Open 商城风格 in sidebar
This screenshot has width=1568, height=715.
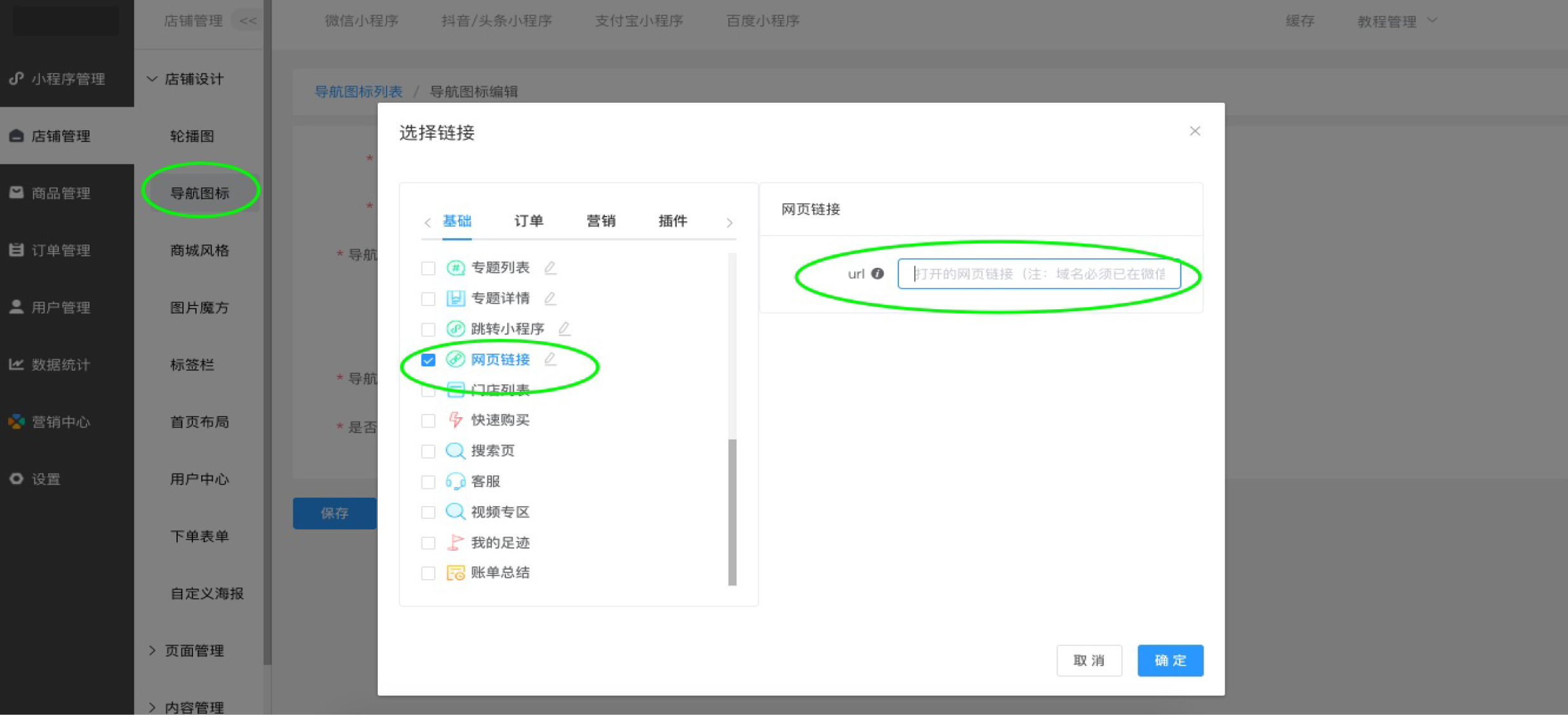[x=199, y=250]
